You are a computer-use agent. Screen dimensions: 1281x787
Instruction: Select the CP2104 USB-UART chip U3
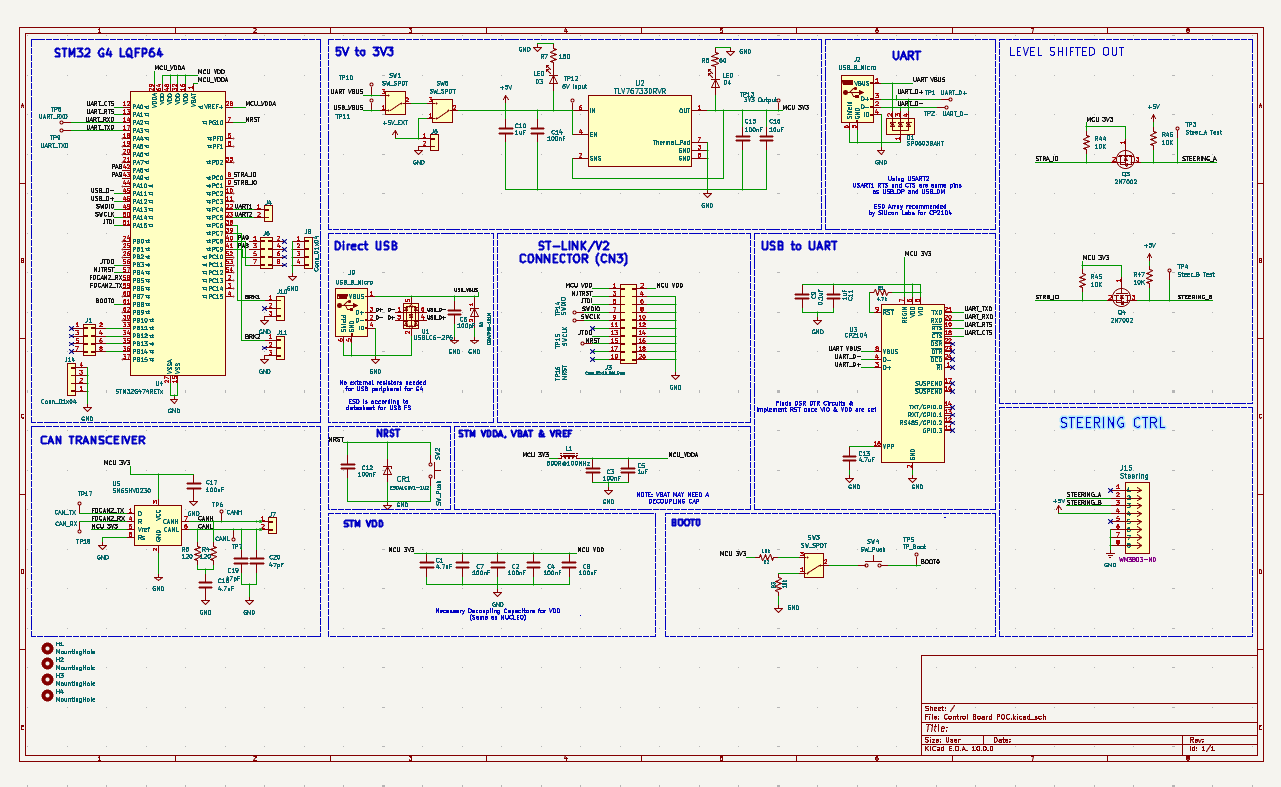(x=913, y=384)
